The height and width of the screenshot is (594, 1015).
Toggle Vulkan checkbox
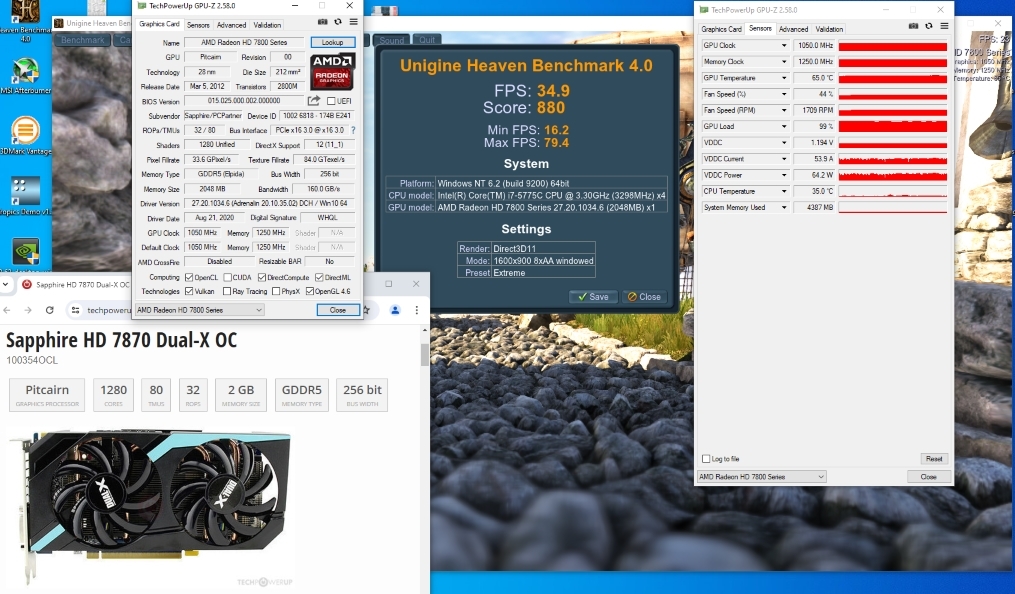[x=189, y=291]
